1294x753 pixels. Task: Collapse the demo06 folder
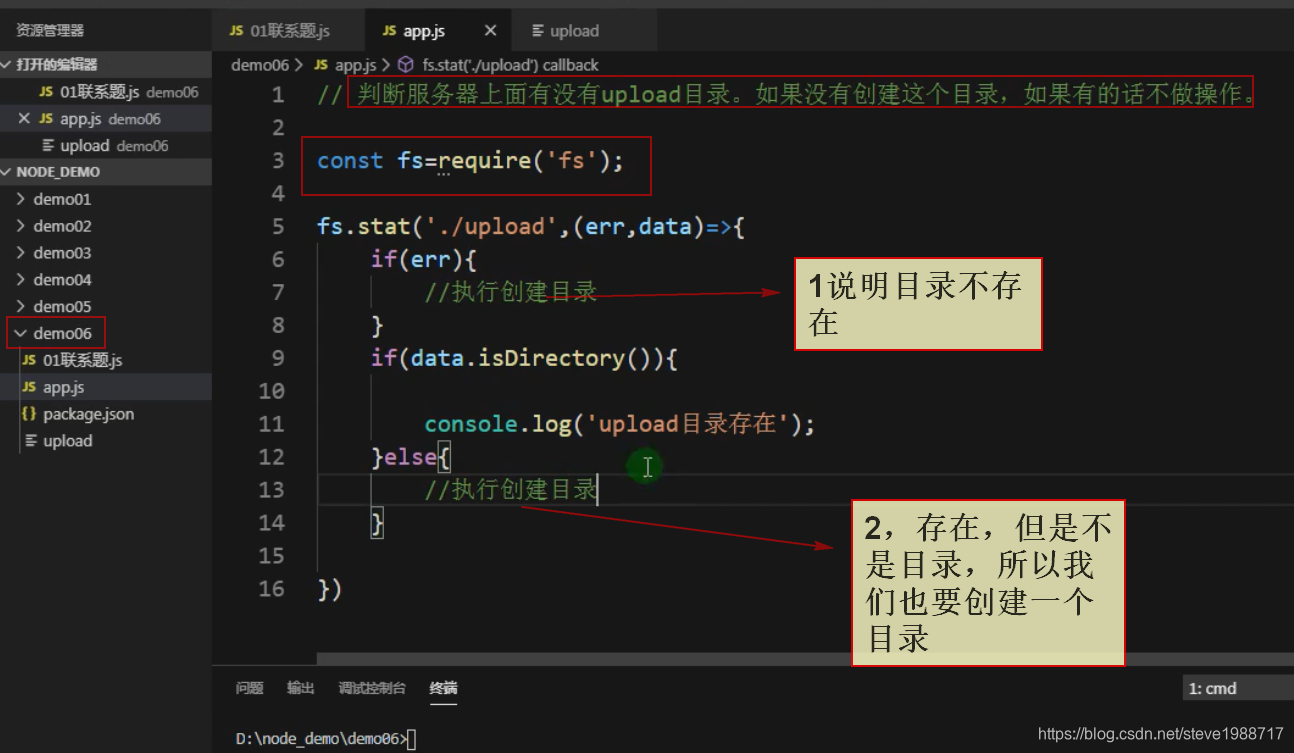[106, 333]
